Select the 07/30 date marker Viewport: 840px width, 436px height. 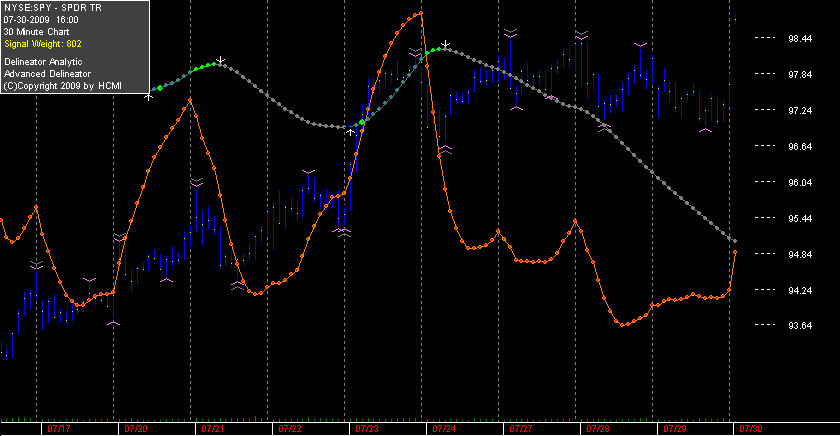tap(751, 429)
